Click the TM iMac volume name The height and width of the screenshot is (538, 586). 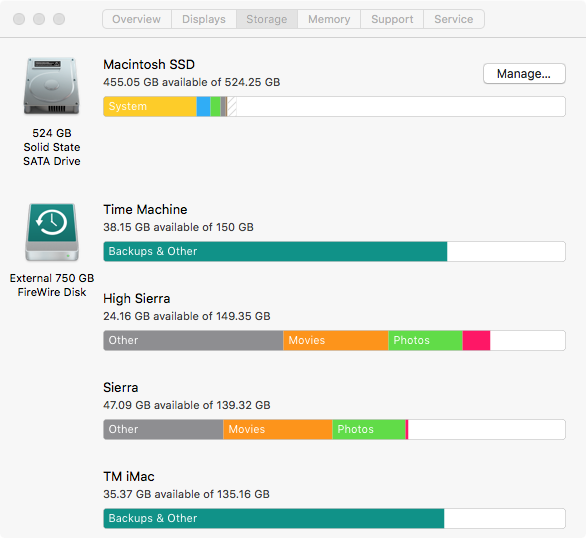pos(129,476)
